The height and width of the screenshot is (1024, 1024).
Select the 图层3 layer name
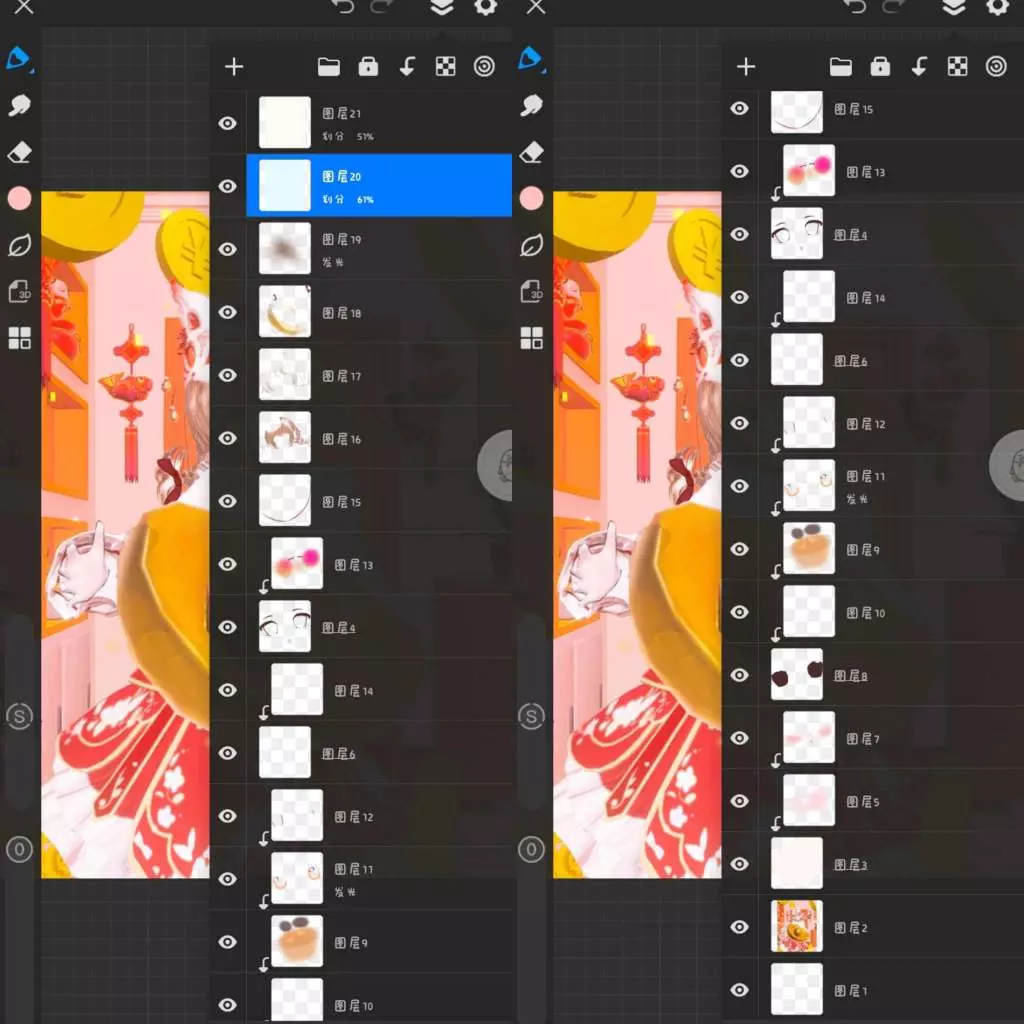[x=850, y=865]
